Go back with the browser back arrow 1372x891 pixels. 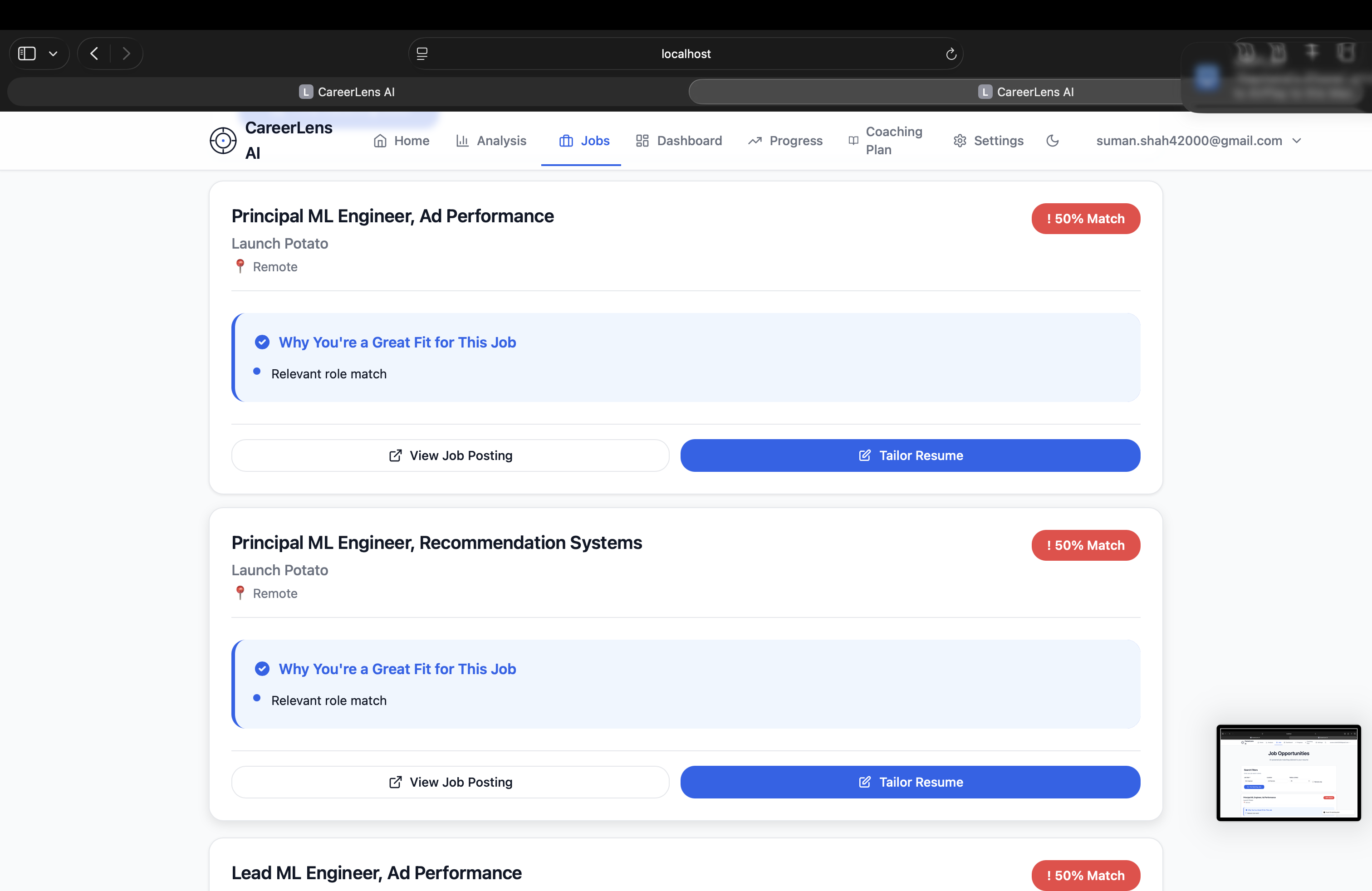coord(94,54)
